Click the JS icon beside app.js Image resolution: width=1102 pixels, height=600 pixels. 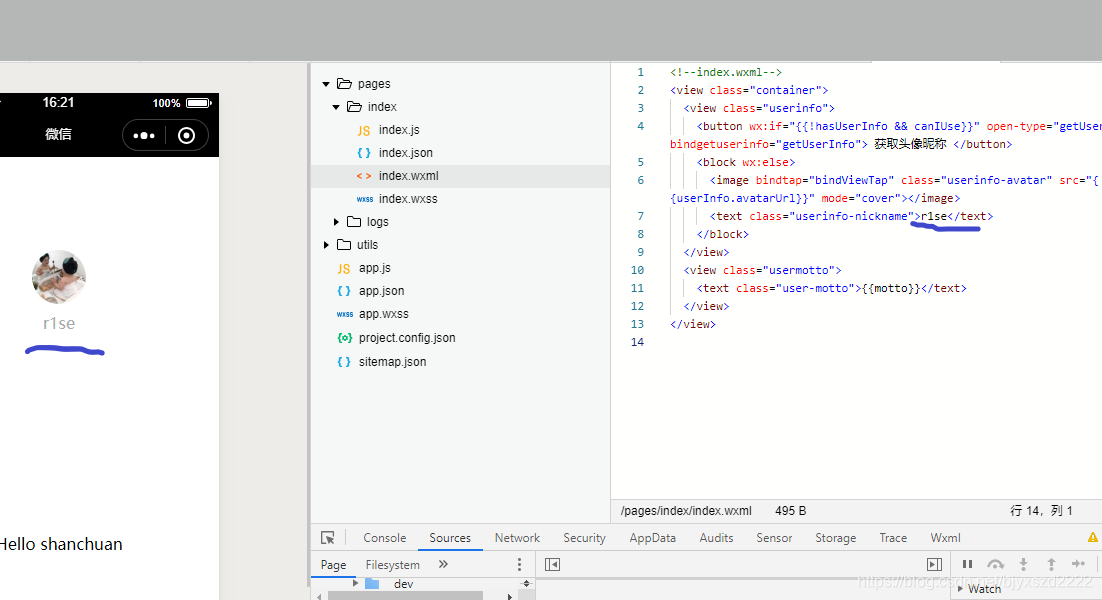point(344,268)
